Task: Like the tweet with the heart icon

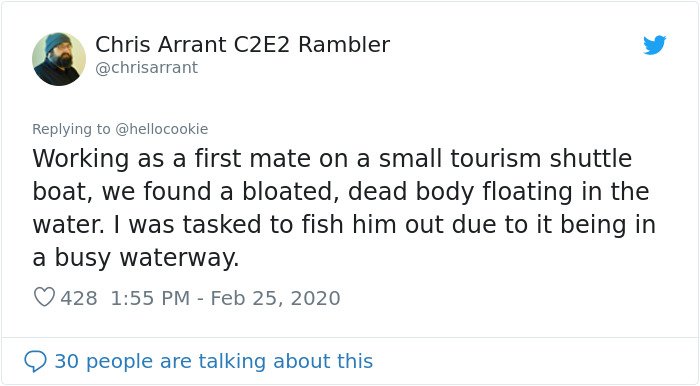Action: point(44,297)
